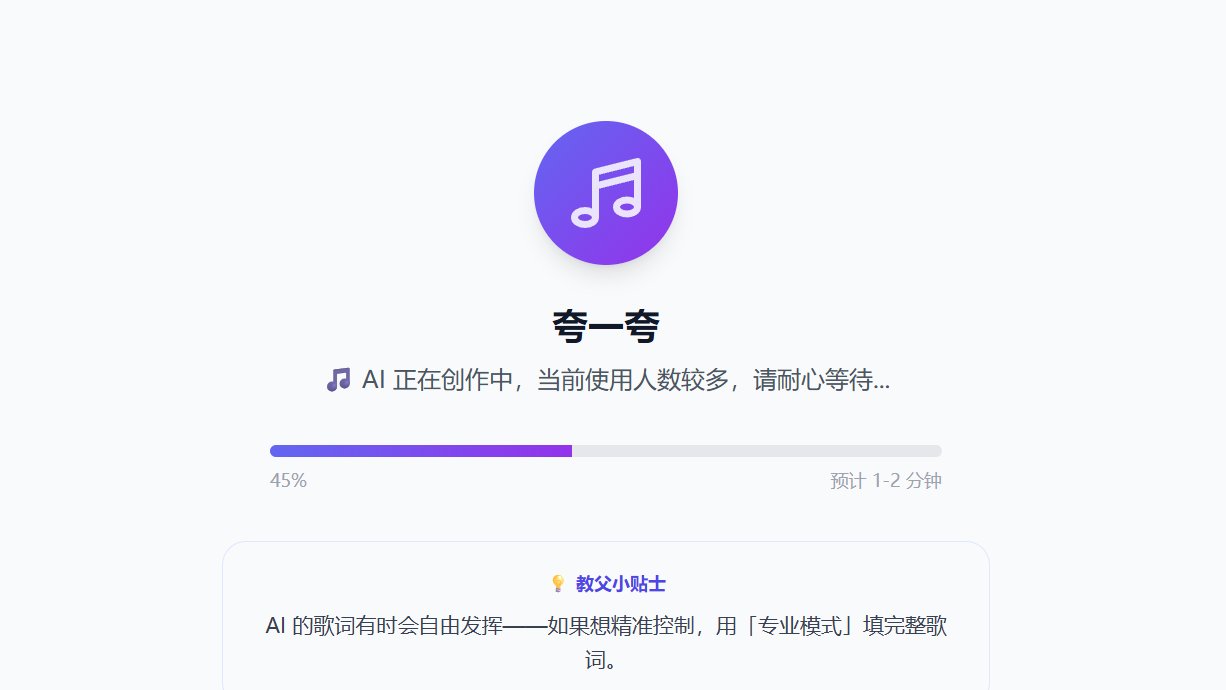Click the point where the purple progress fill ends
The image size is (1226, 690).
point(572,451)
